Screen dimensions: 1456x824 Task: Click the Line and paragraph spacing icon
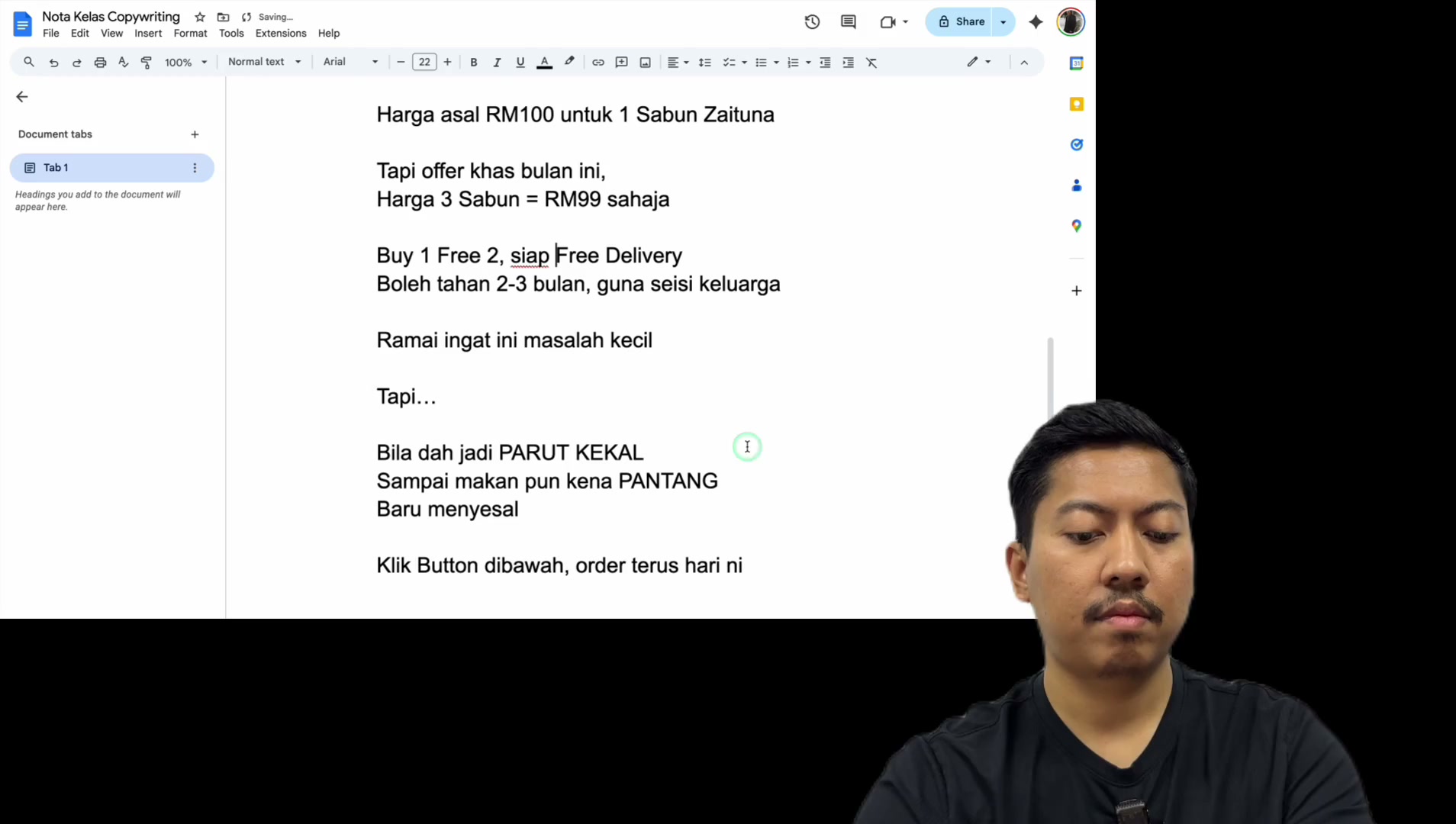[x=705, y=63]
